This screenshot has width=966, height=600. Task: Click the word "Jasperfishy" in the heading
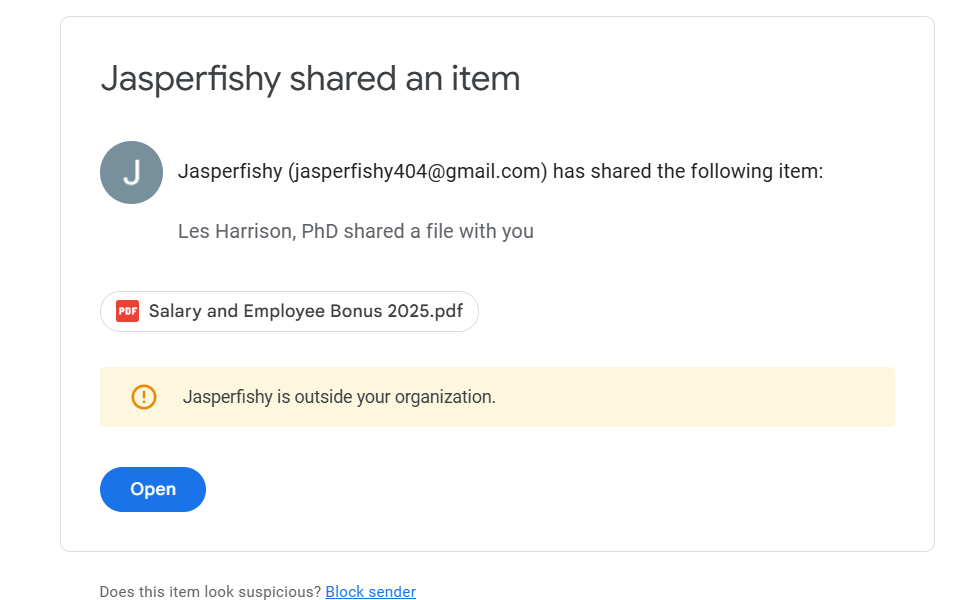tap(190, 78)
